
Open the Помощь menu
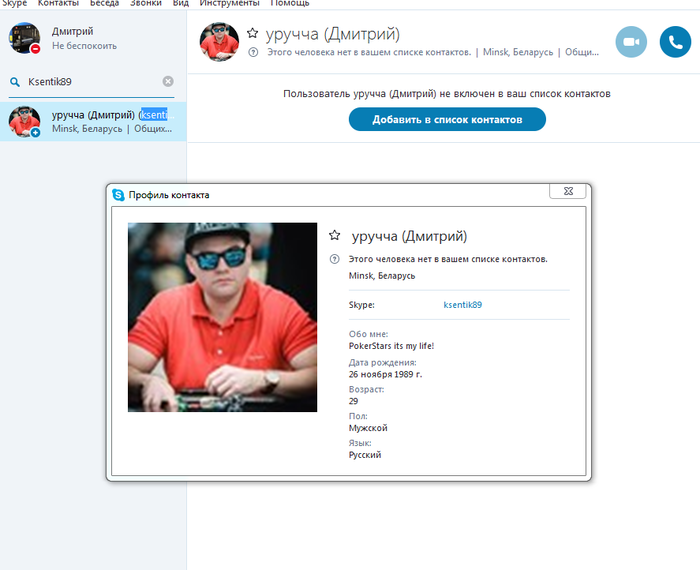click(x=290, y=3)
